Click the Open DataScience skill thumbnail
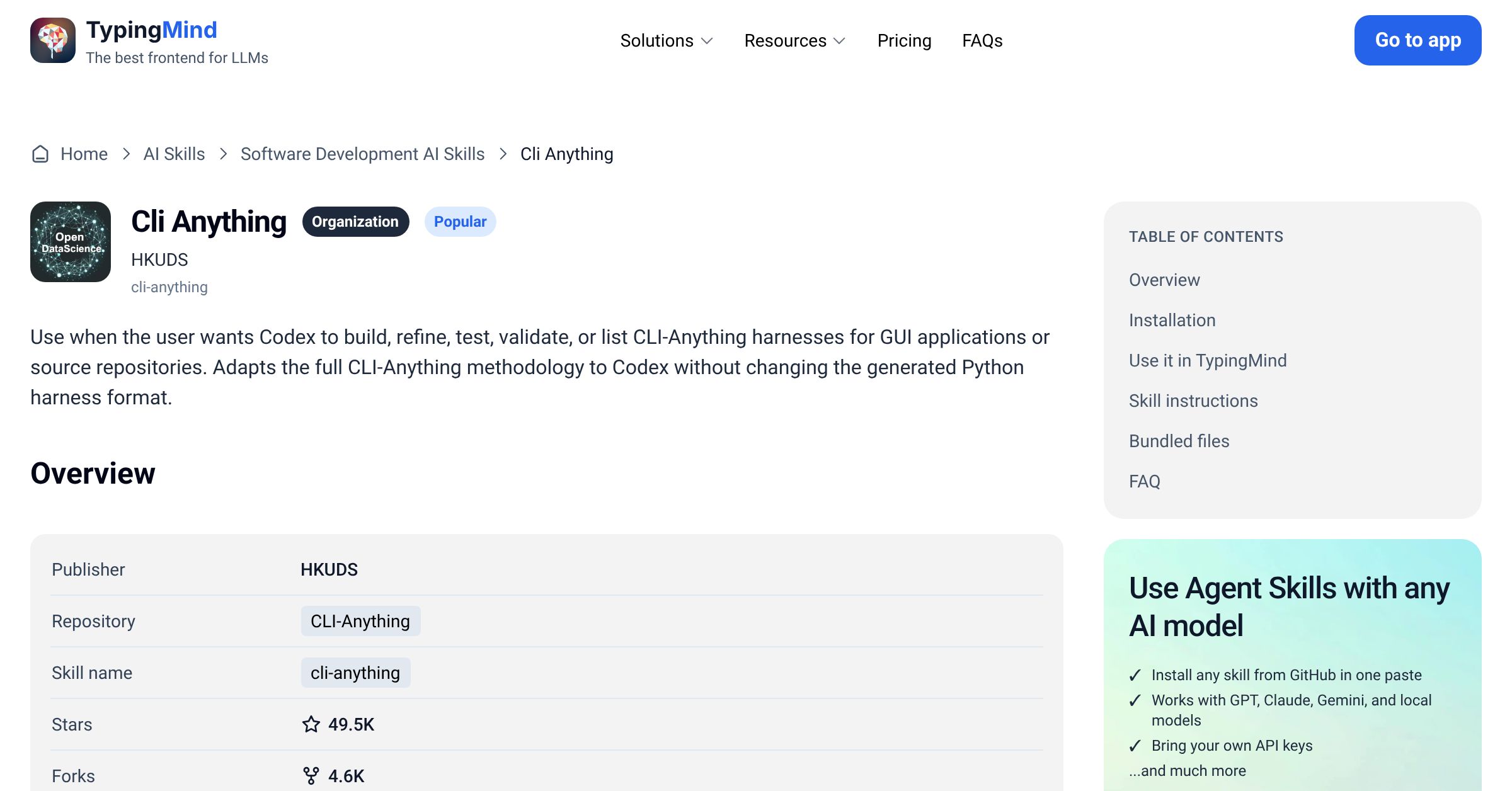Image resolution: width=1512 pixels, height=791 pixels. click(x=71, y=242)
